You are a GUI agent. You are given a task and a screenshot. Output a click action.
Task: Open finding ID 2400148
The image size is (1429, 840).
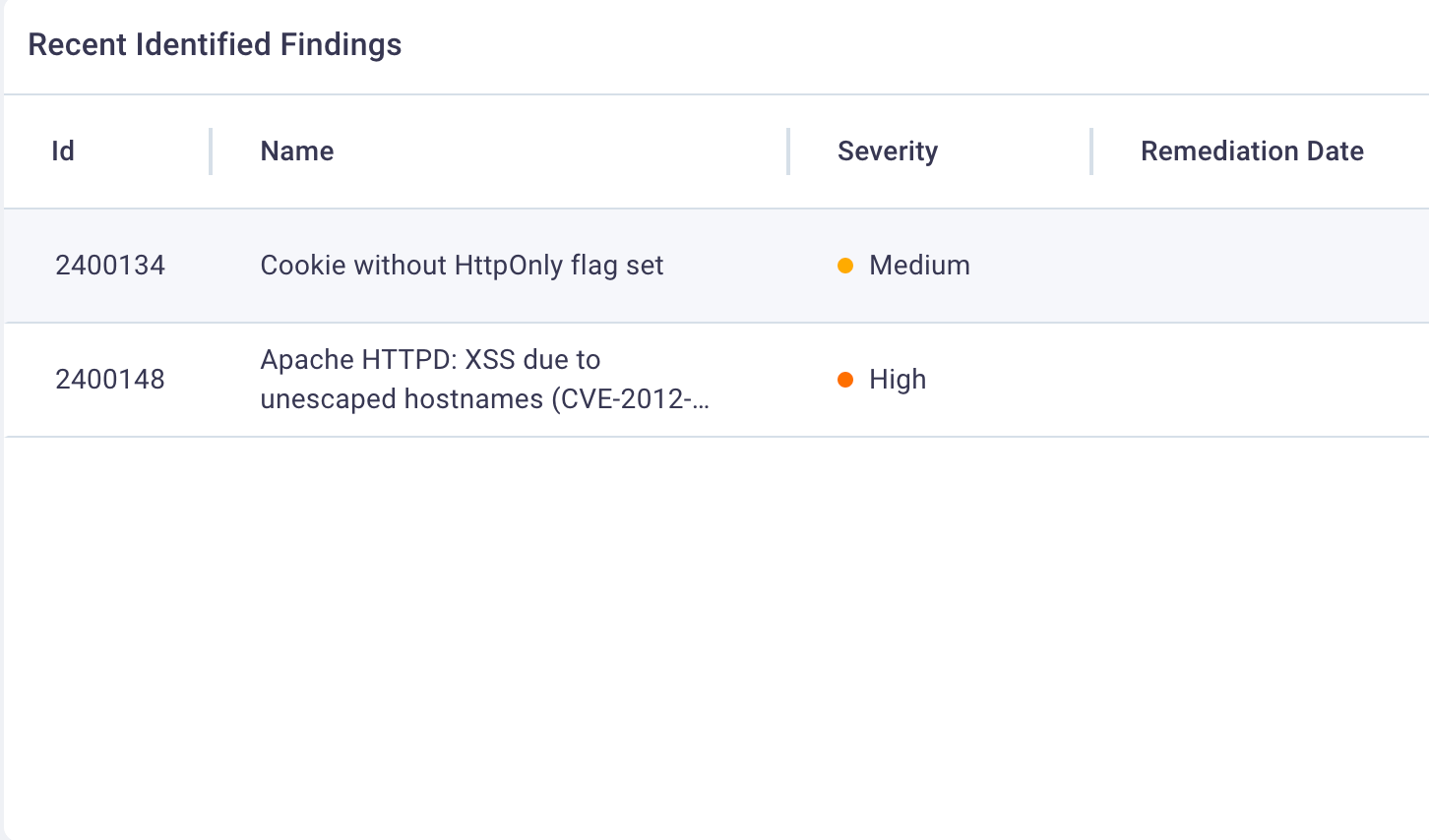click(110, 380)
